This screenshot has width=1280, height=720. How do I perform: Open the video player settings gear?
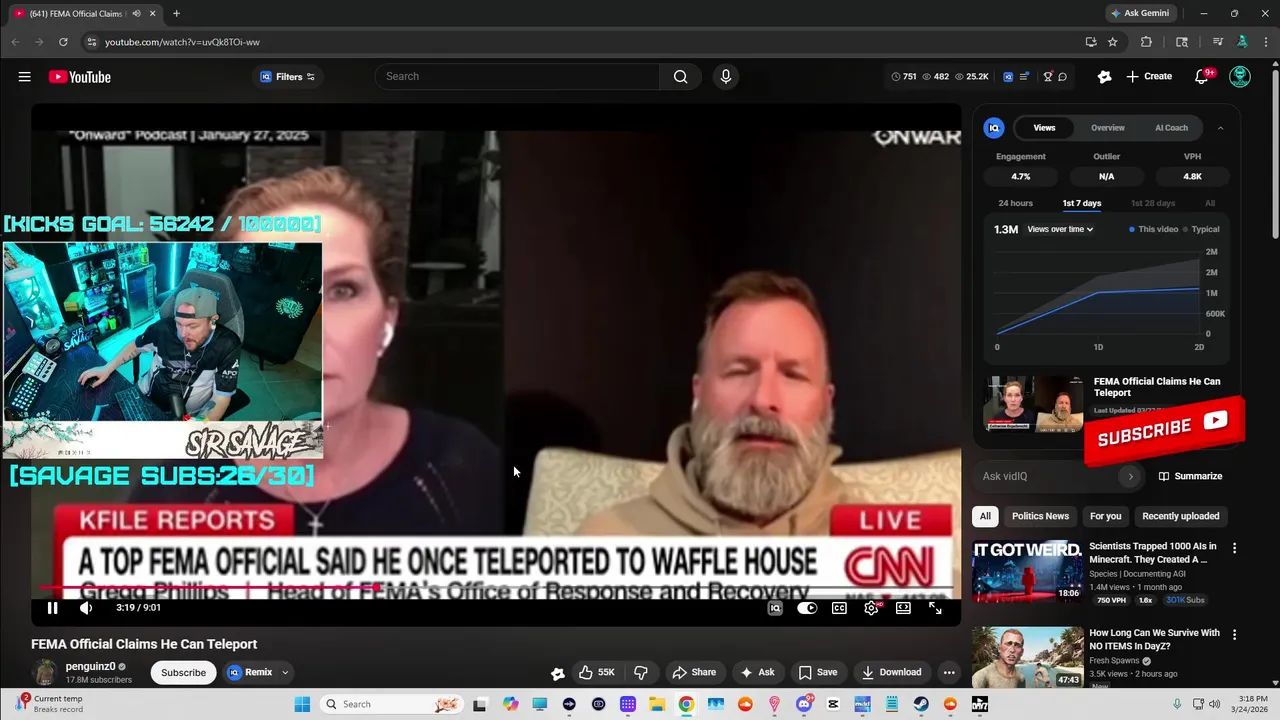tap(871, 608)
